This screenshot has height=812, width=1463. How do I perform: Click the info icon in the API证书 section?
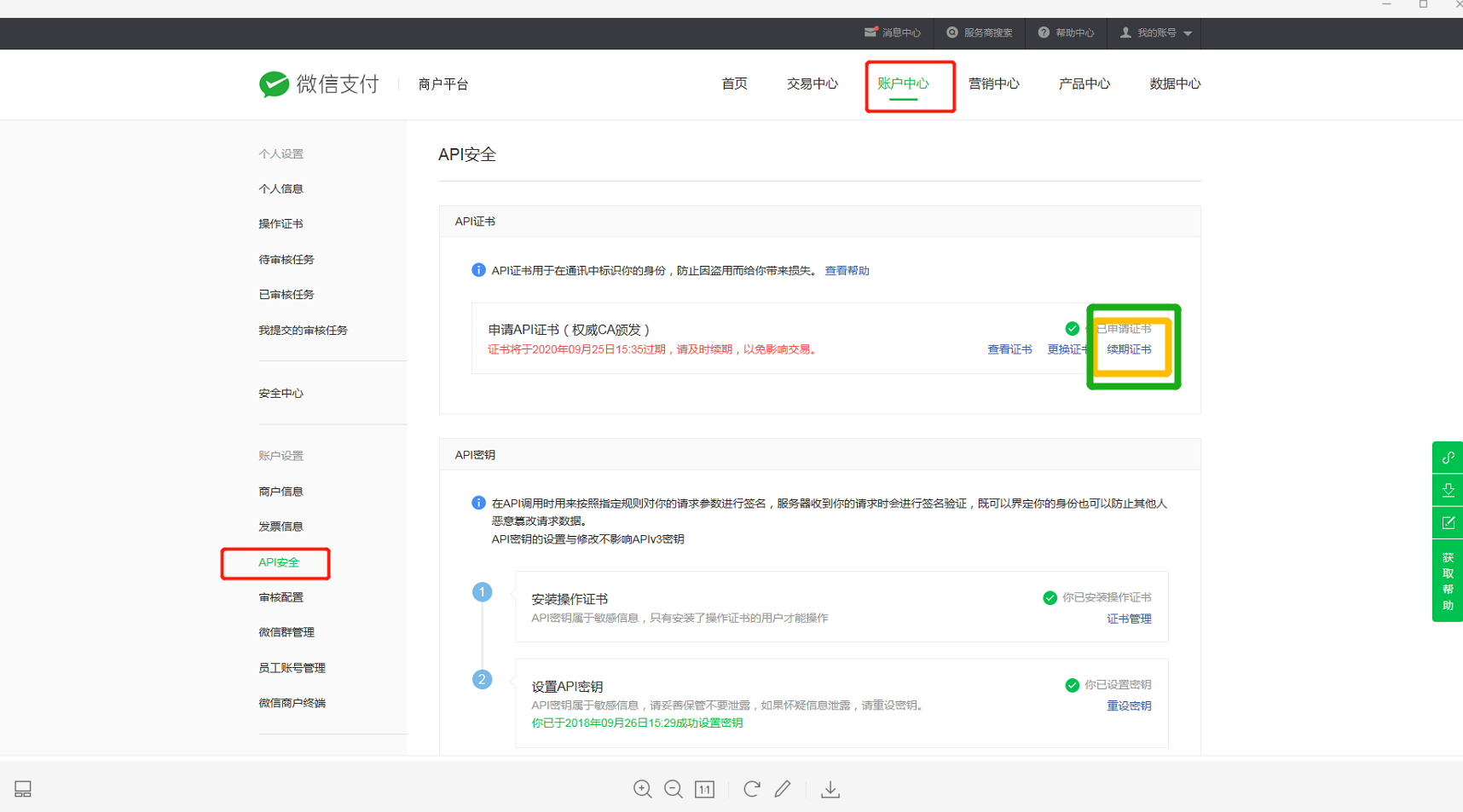(x=478, y=270)
